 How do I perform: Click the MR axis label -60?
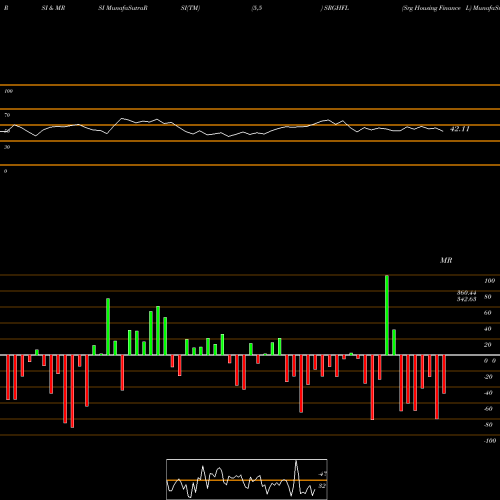488,409
